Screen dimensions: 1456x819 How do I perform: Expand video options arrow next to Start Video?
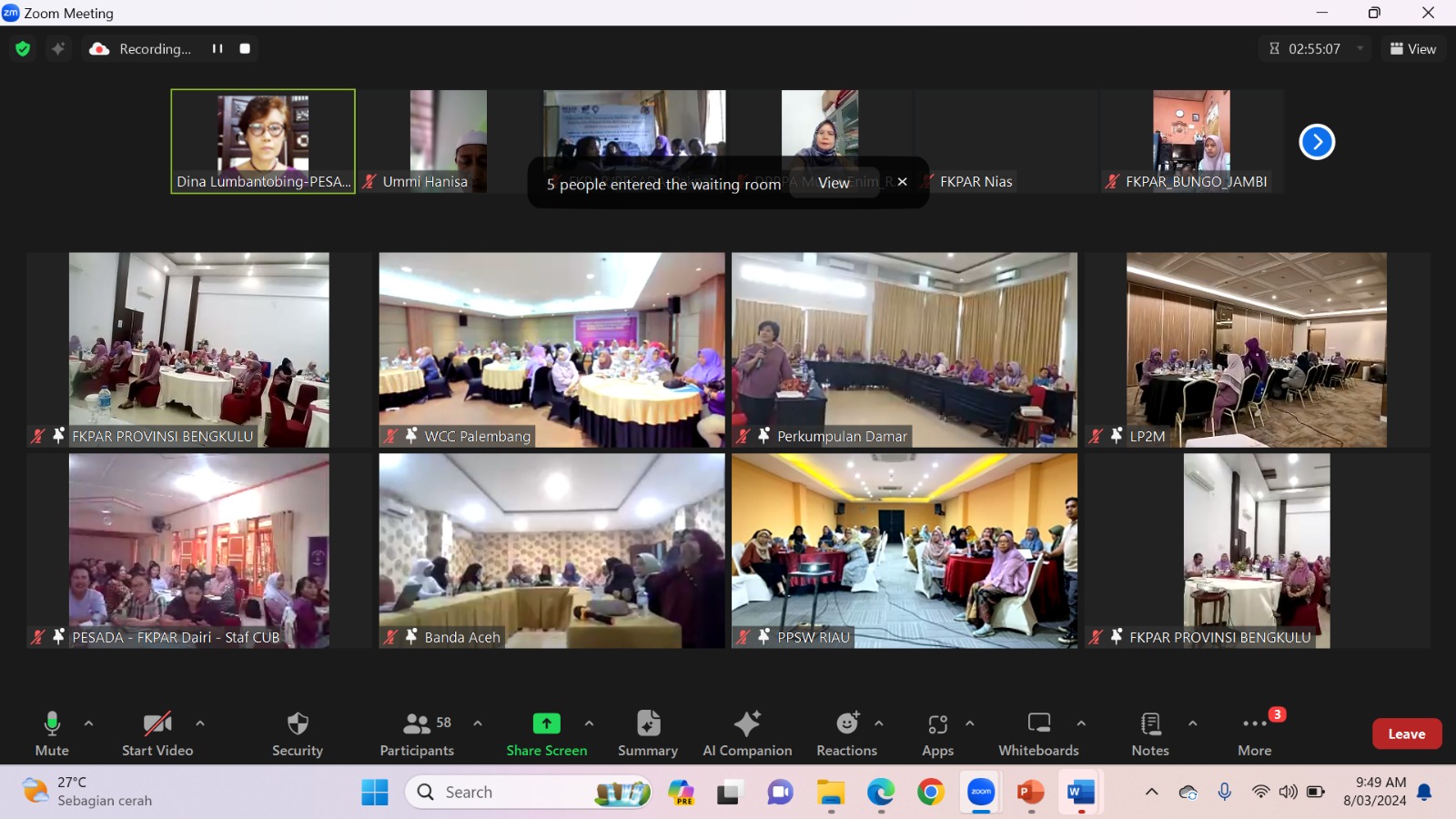[x=200, y=723]
